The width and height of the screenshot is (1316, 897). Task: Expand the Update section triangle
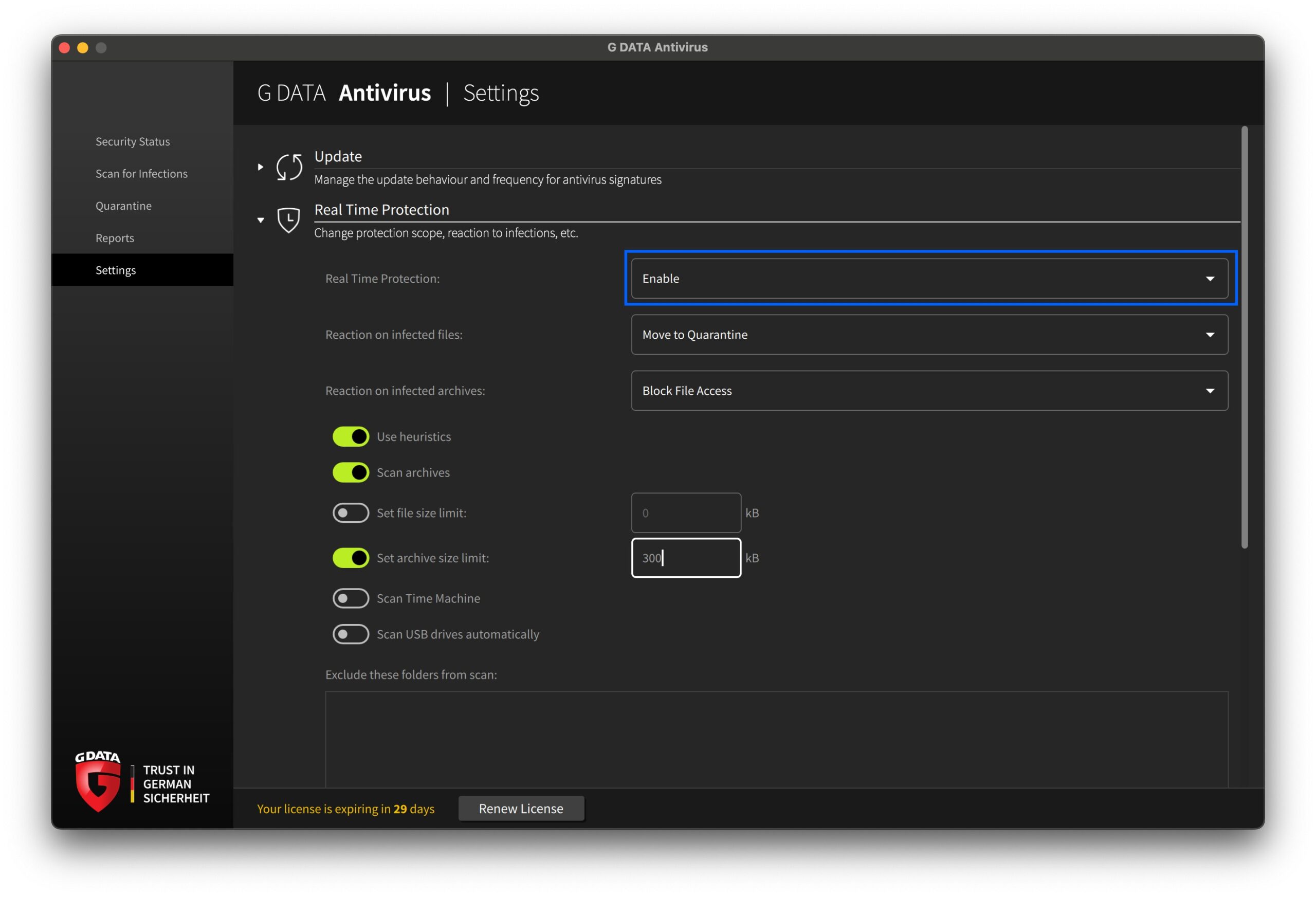tap(261, 167)
